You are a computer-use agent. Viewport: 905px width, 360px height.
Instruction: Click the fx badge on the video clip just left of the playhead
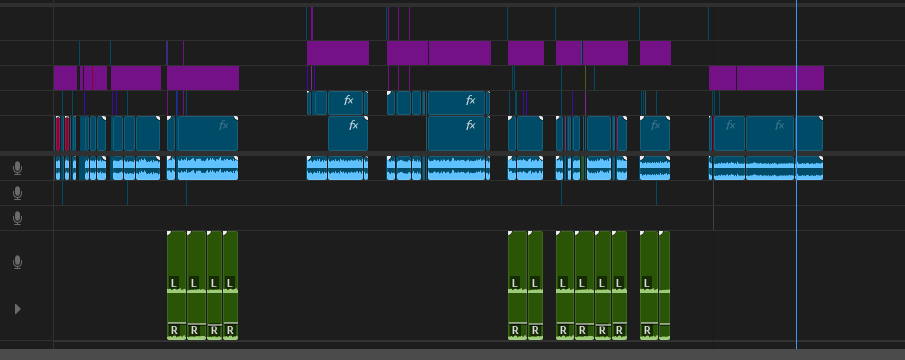(779, 125)
